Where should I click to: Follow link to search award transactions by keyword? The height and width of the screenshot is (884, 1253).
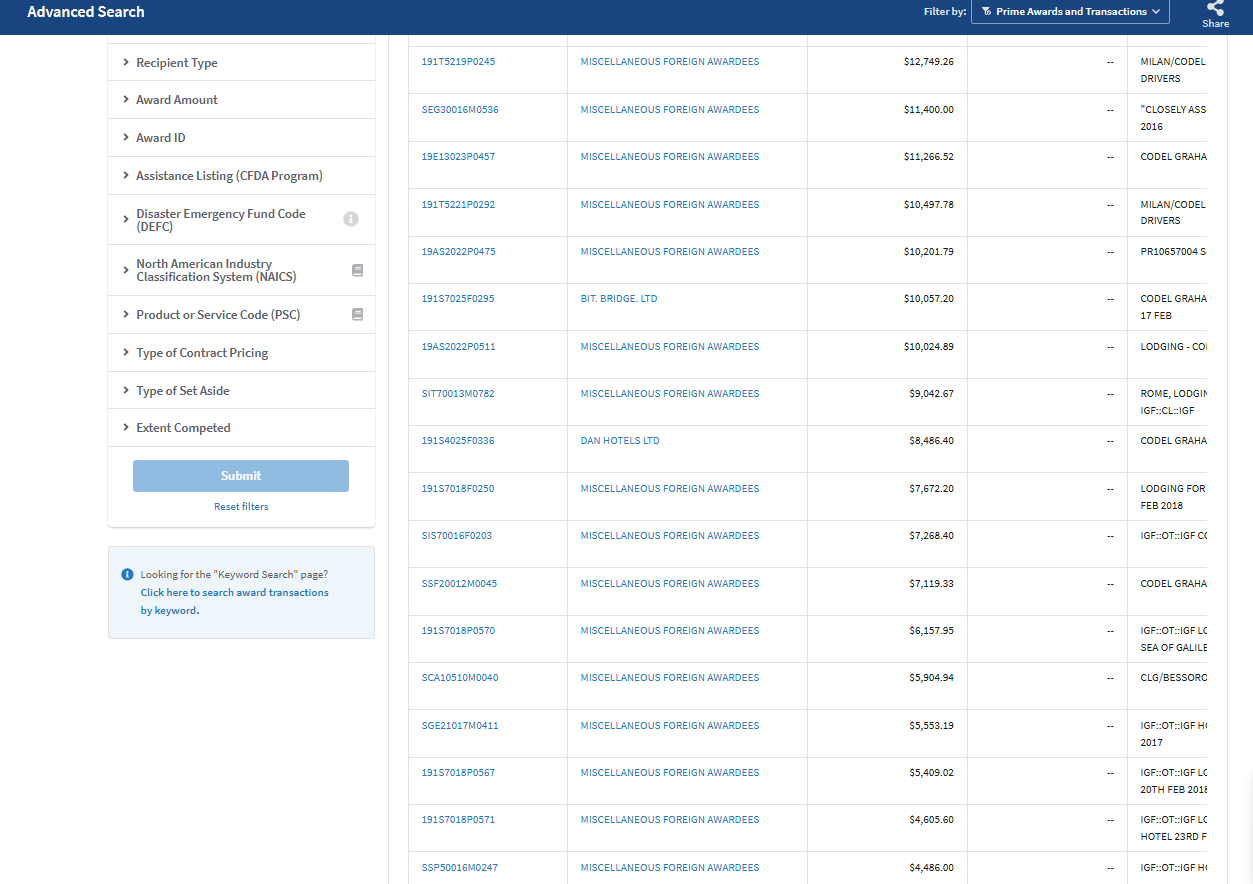click(x=234, y=601)
